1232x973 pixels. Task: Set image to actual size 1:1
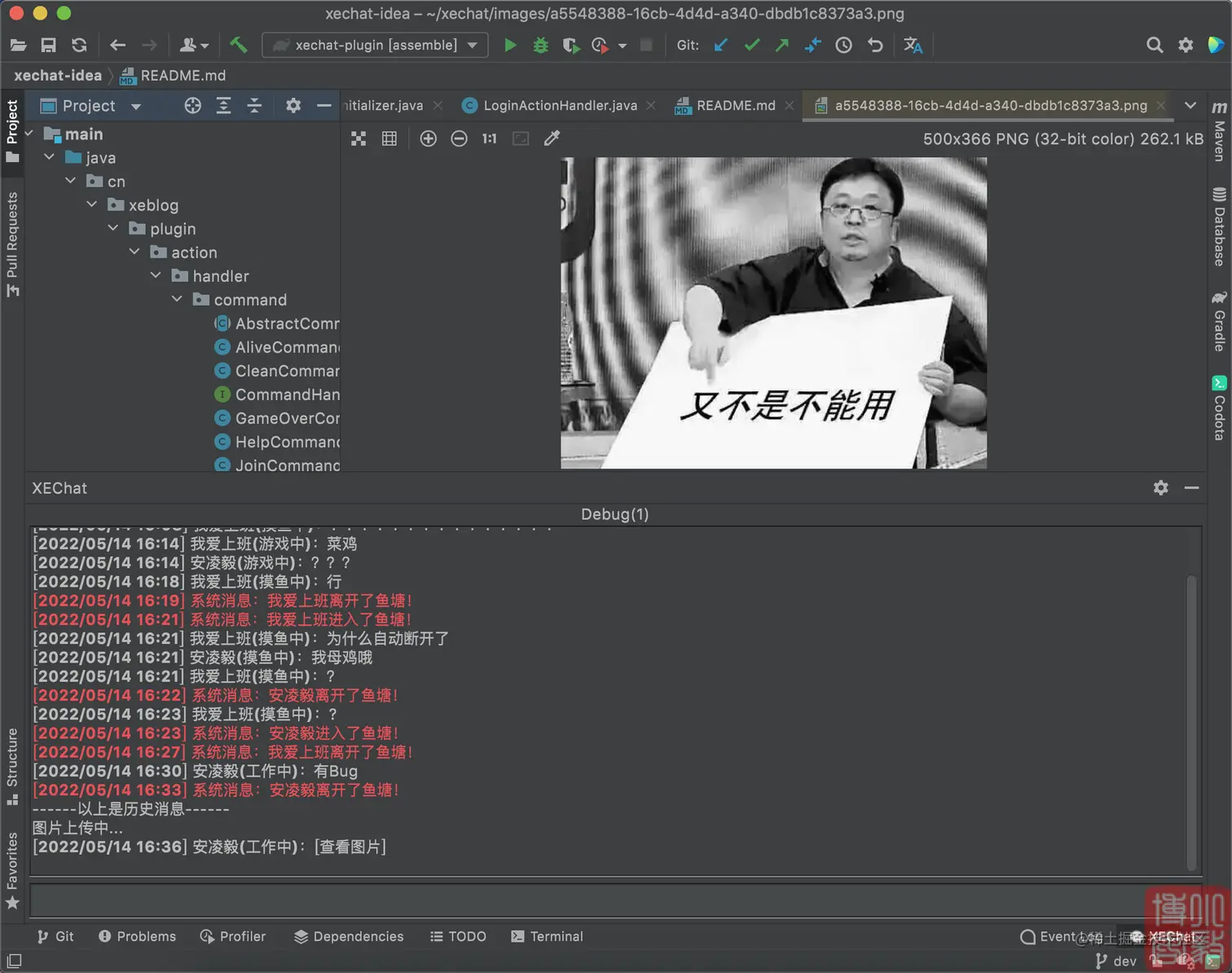tap(489, 139)
